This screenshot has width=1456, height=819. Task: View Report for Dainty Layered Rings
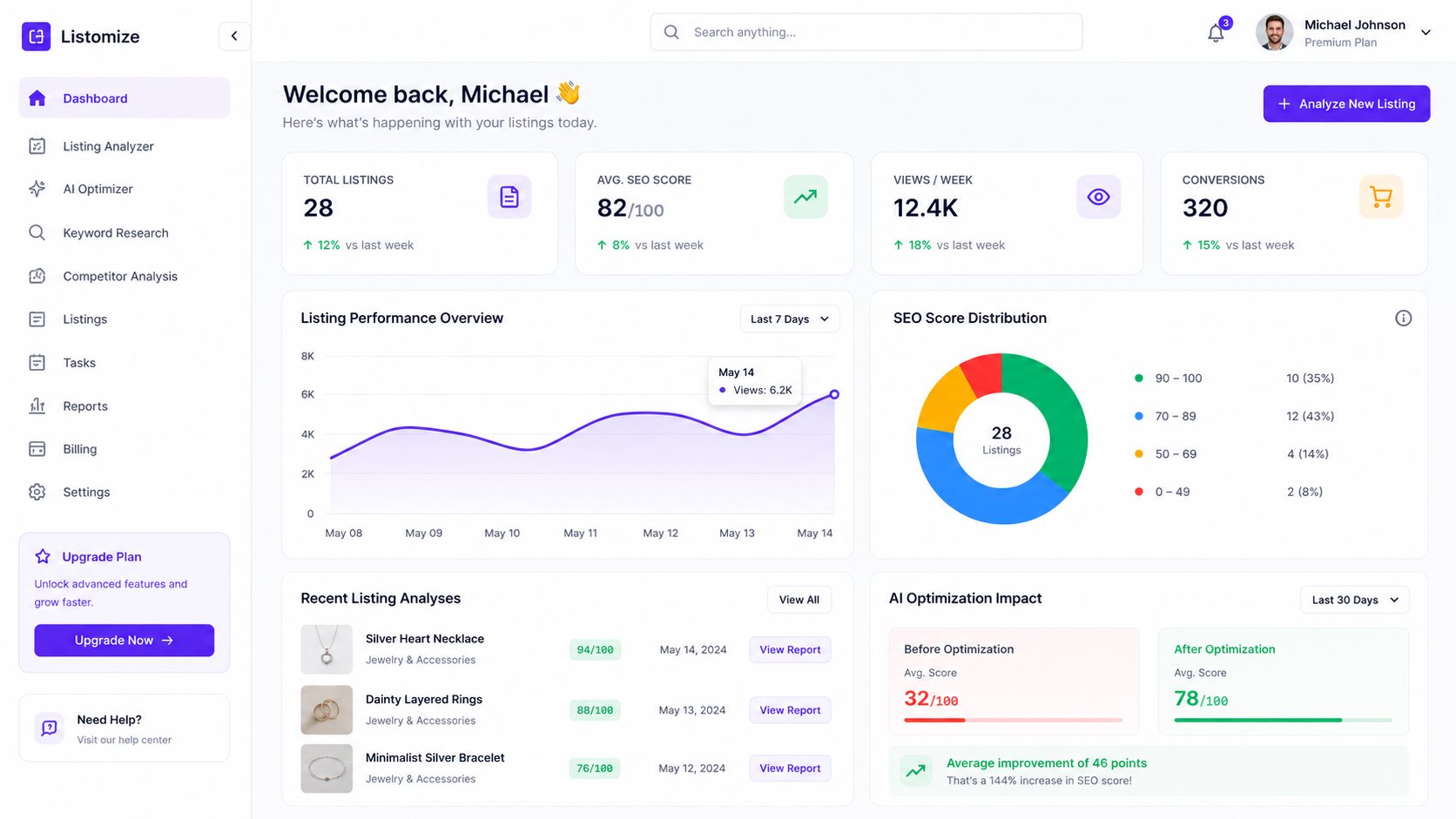point(790,710)
